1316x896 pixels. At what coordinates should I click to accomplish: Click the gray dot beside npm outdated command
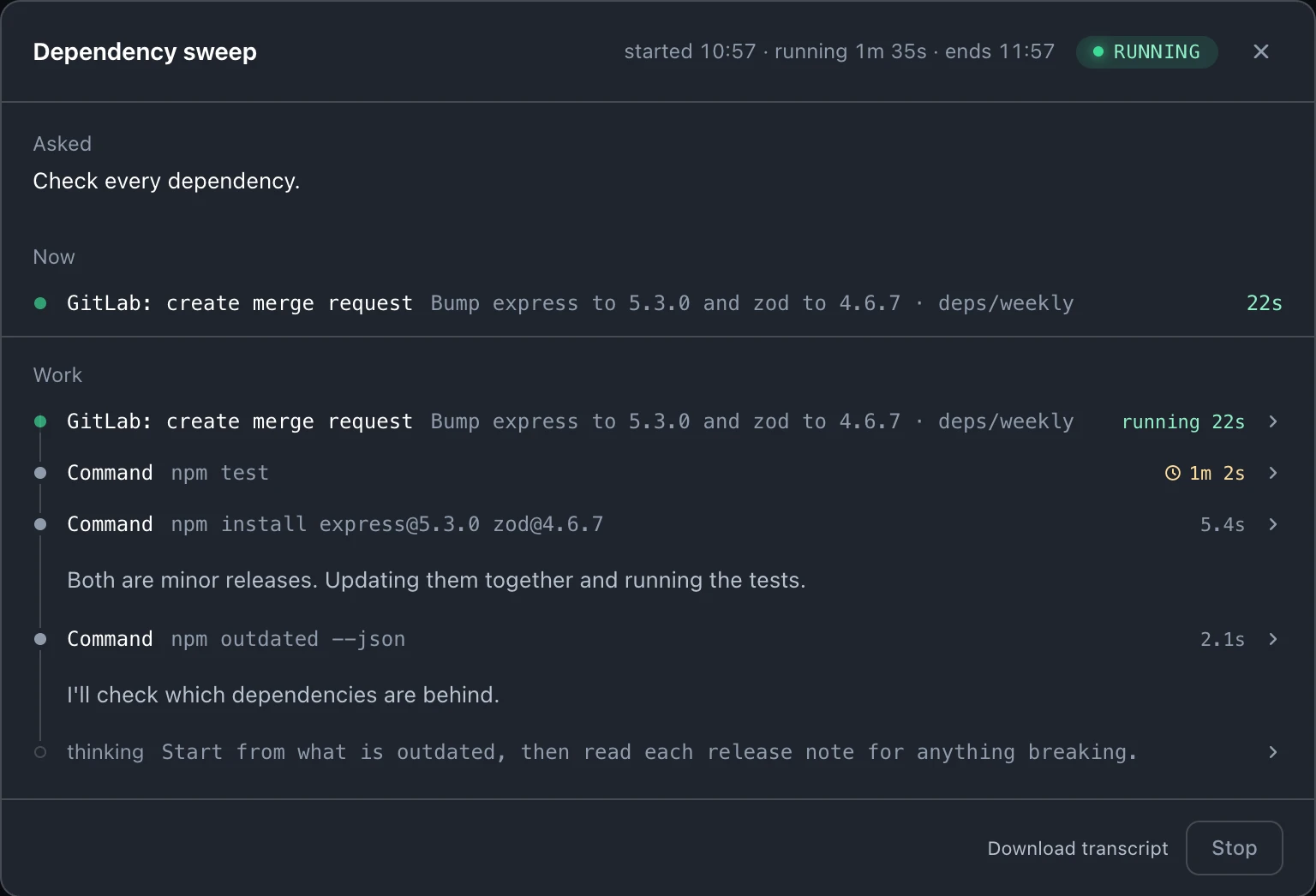pyautogui.click(x=40, y=639)
